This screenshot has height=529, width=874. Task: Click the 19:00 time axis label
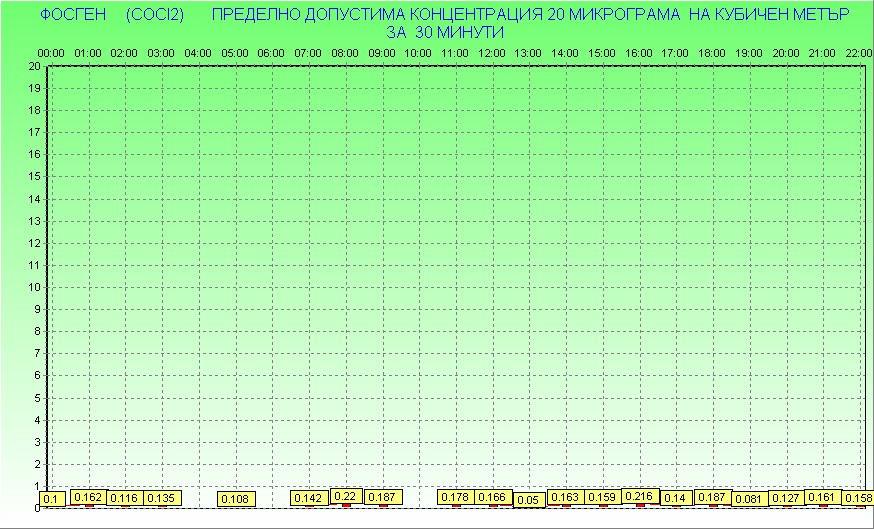pos(749,54)
